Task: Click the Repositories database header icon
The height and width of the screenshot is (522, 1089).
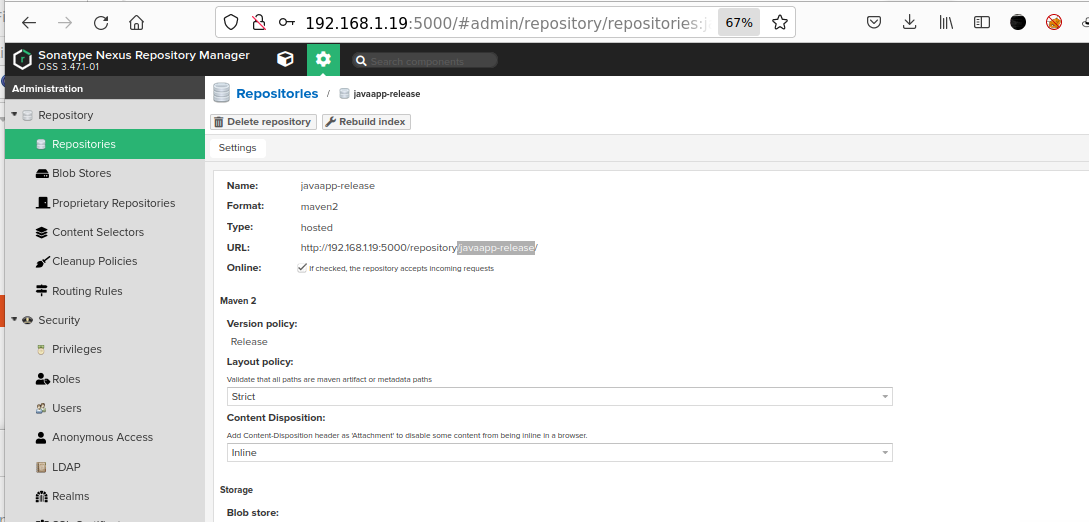Action: pos(222,93)
